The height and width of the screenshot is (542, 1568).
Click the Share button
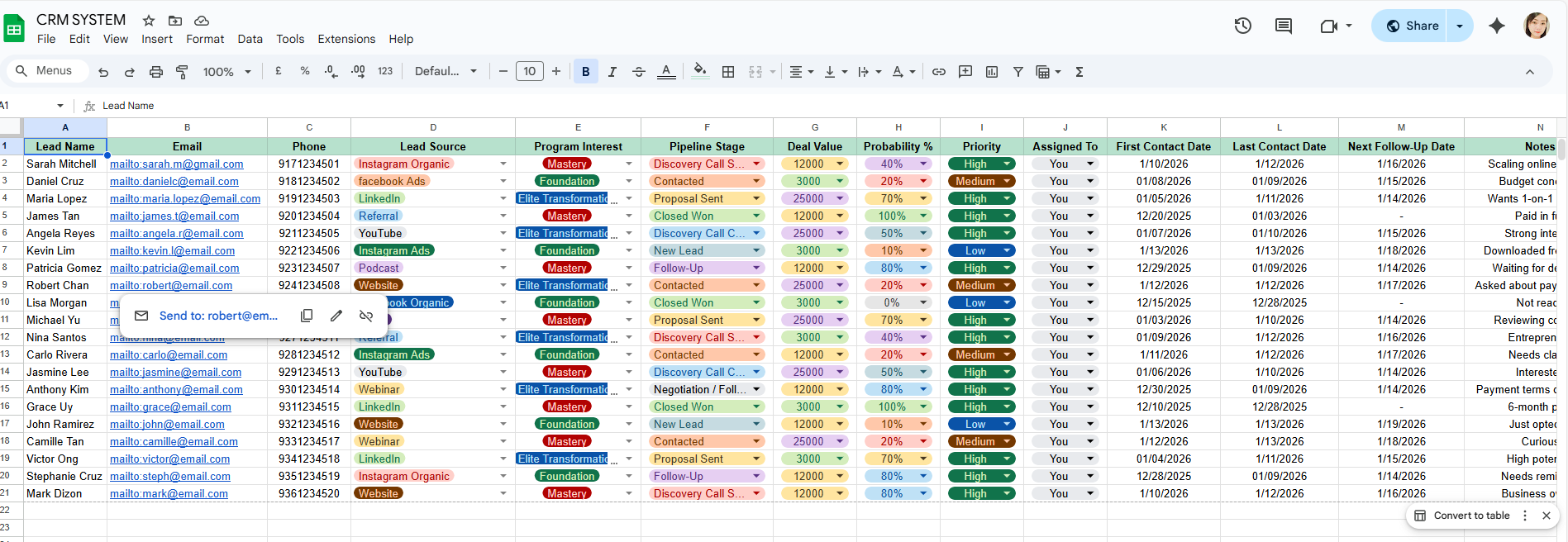click(1413, 26)
